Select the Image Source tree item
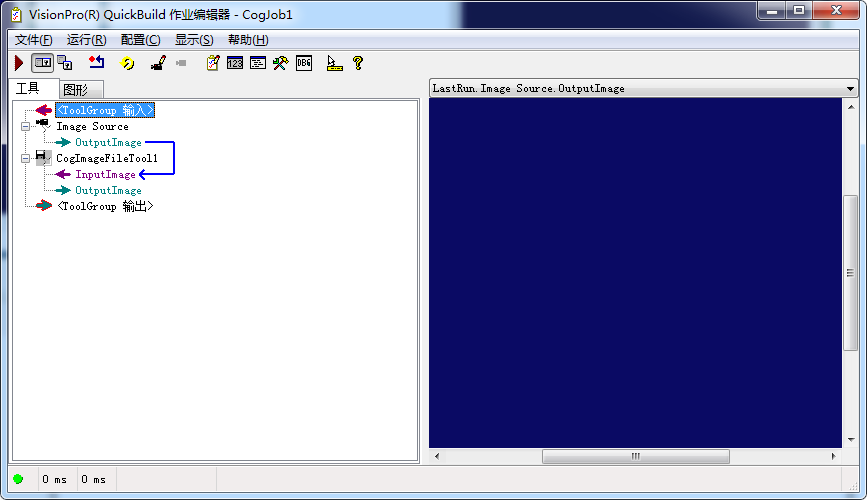The width and height of the screenshot is (867, 500). point(92,127)
